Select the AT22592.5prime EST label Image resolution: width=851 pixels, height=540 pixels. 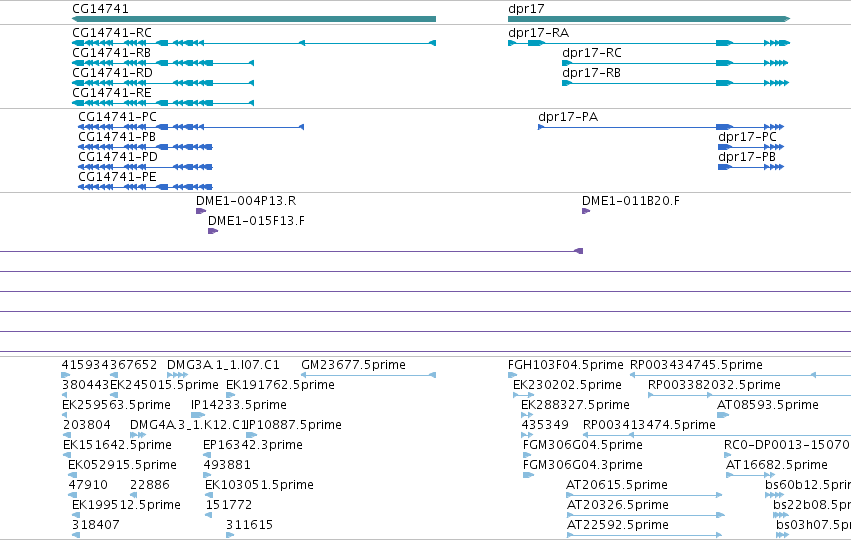coord(618,525)
